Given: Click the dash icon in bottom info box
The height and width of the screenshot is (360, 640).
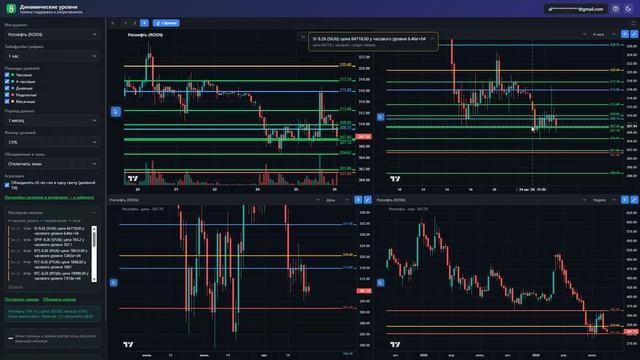Looking at the screenshot, I should pyautogui.click(x=11, y=338).
